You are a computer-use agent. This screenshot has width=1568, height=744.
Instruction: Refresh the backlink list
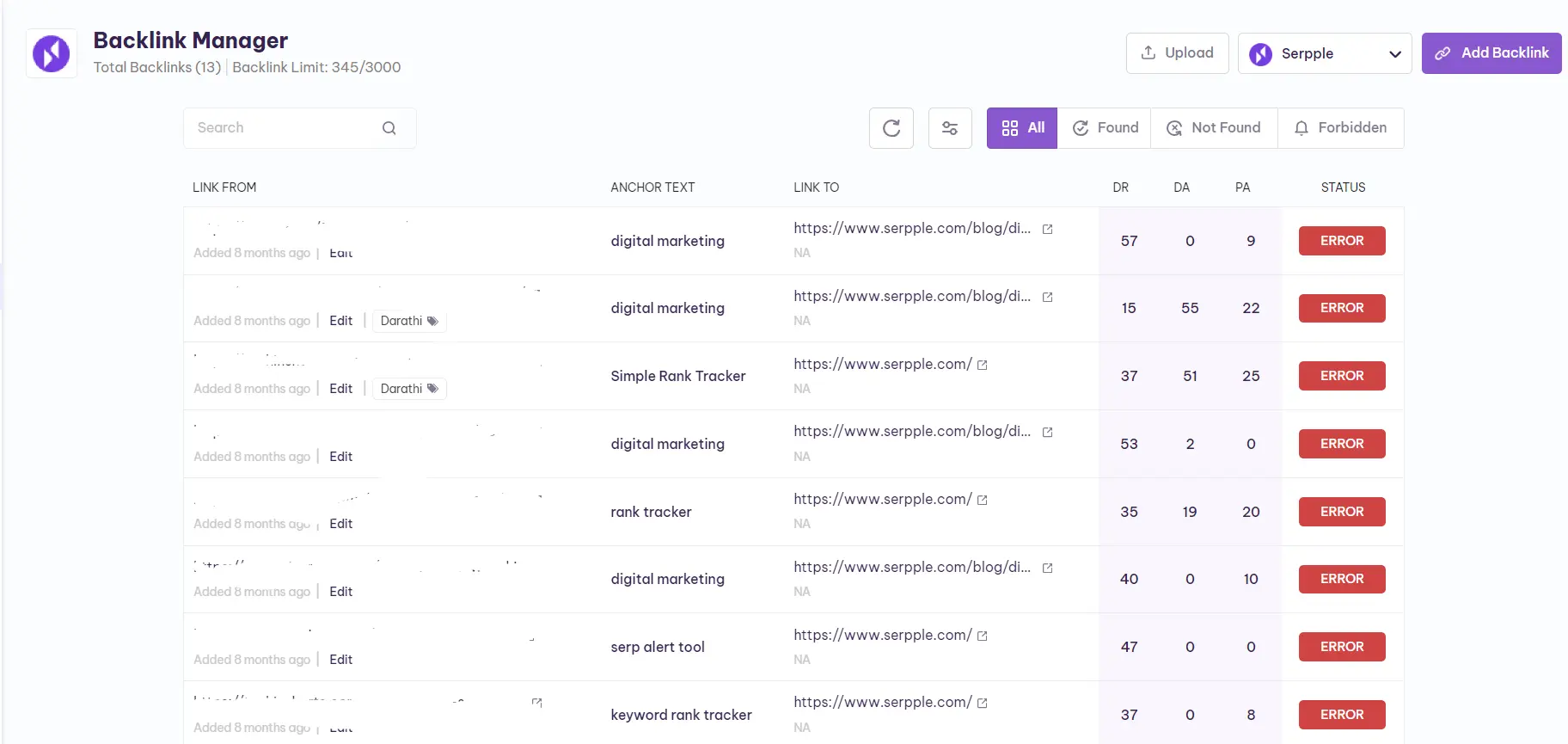891,128
